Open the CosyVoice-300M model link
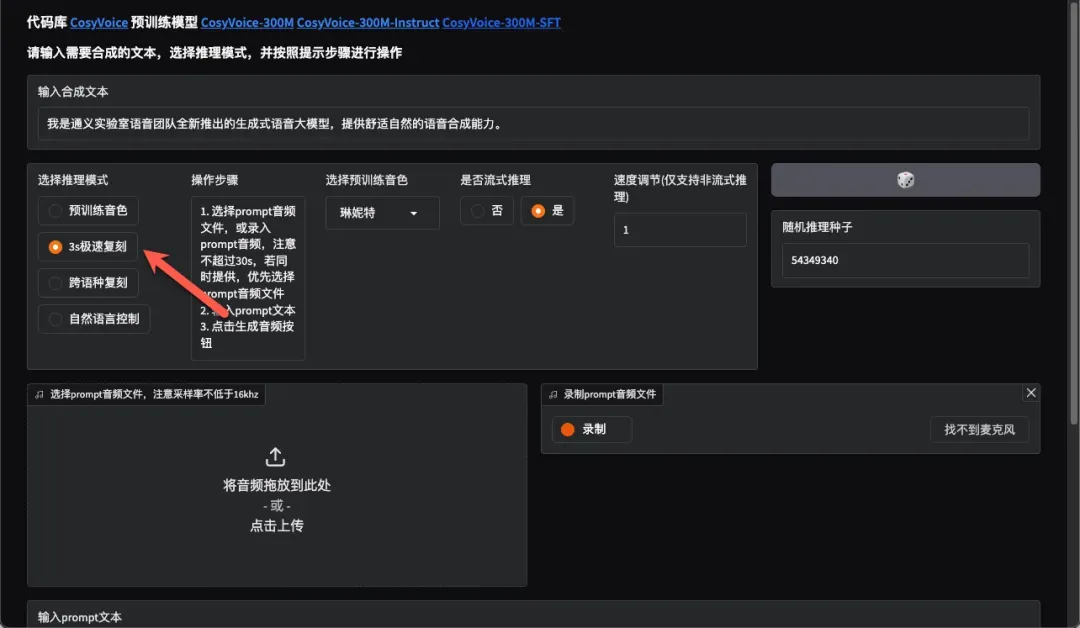Screen dimensions: 1080x628 click(x=247, y=22)
